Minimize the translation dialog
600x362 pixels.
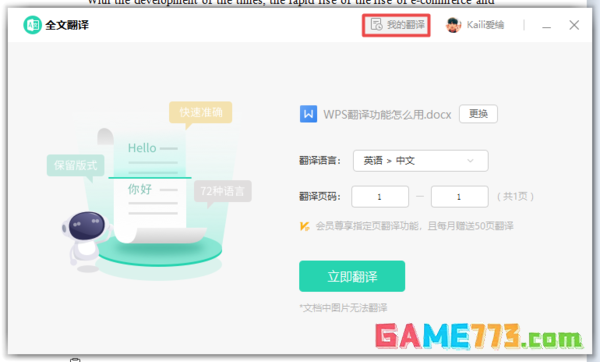(546, 26)
